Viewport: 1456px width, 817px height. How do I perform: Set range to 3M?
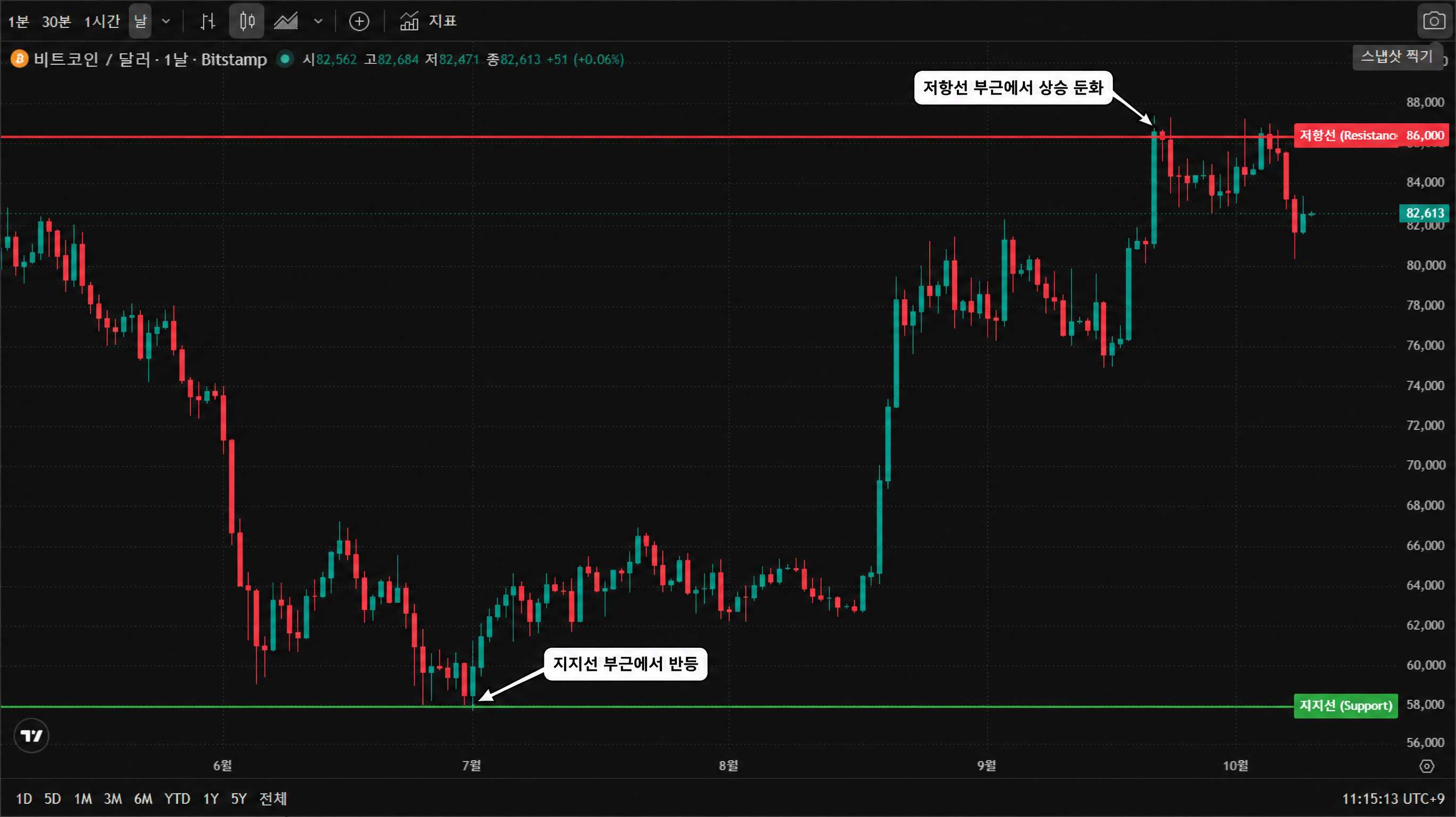[x=112, y=798]
